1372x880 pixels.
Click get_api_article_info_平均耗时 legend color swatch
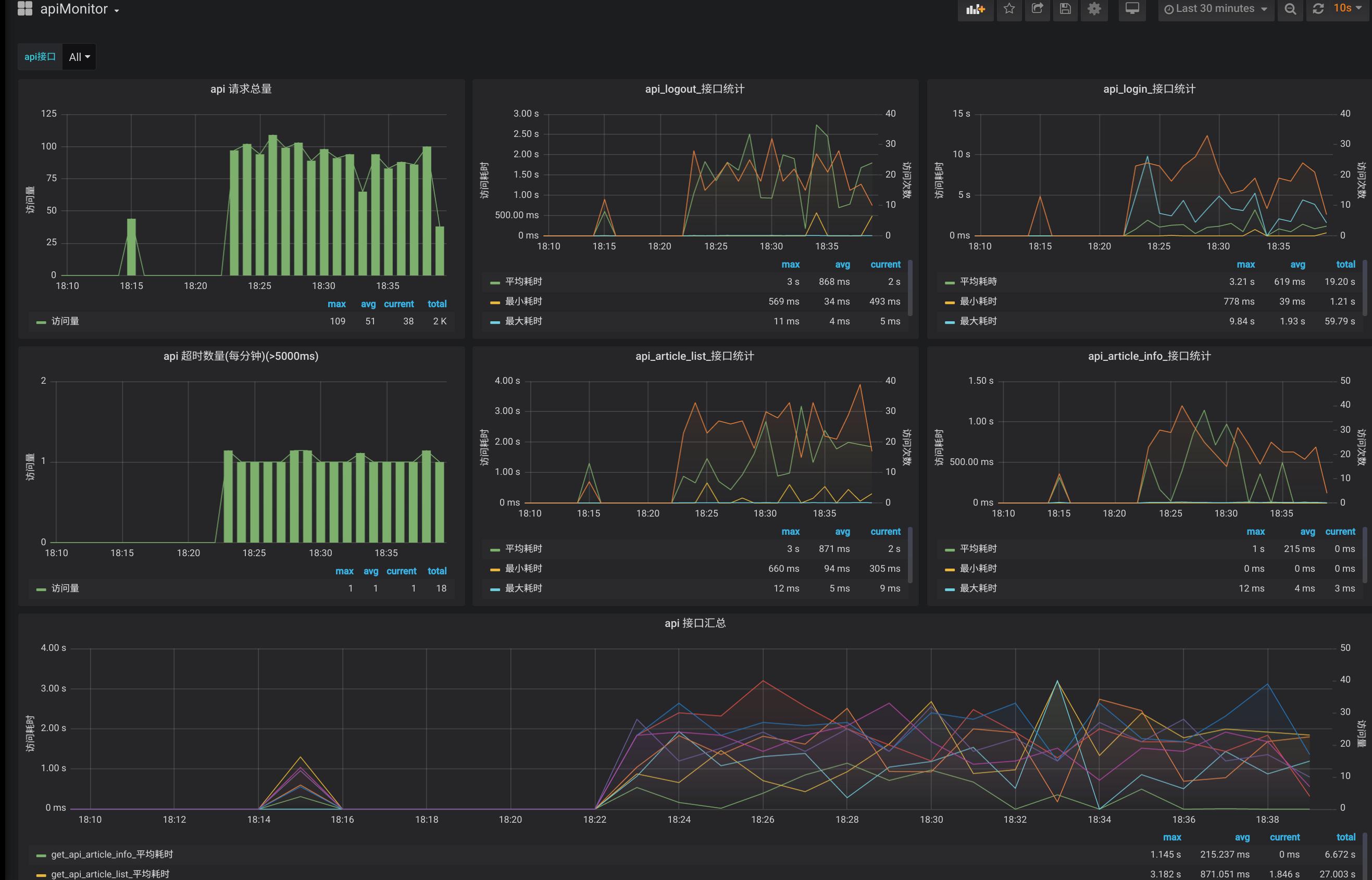(x=41, y=856)
